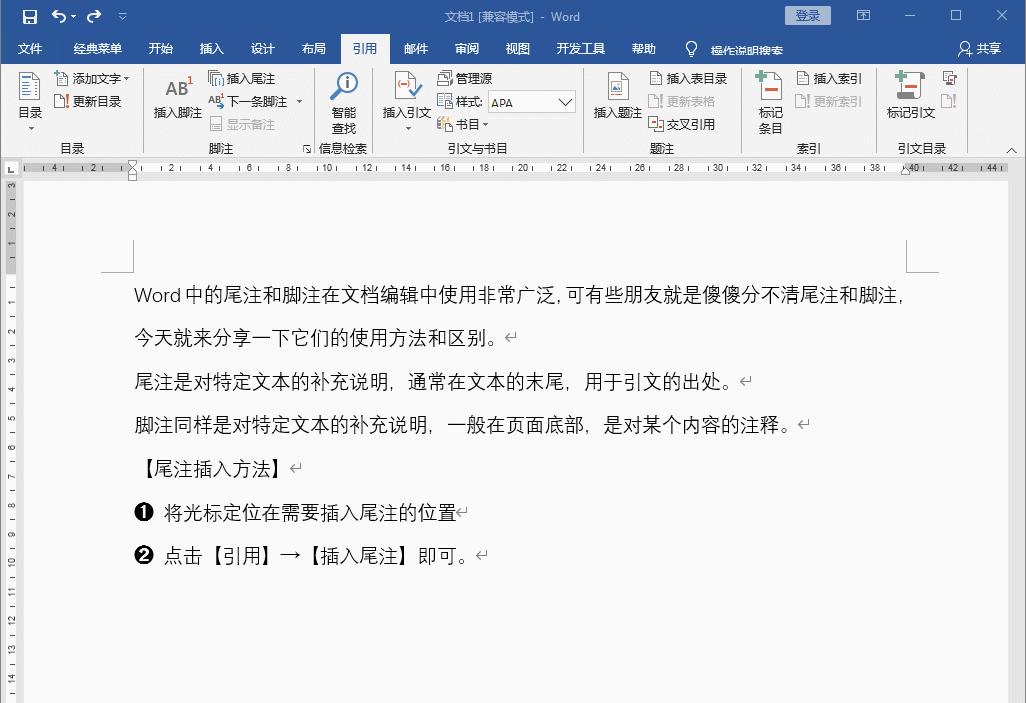Switch to the 视图 tab

518,48
